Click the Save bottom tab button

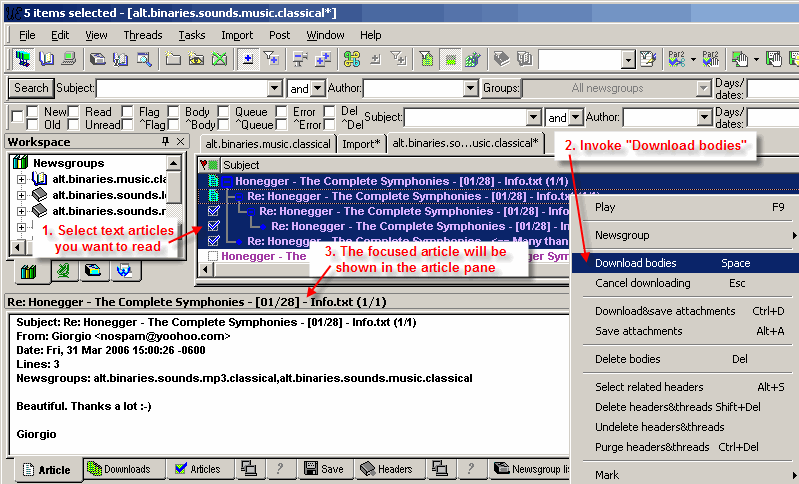coord(324,469)
